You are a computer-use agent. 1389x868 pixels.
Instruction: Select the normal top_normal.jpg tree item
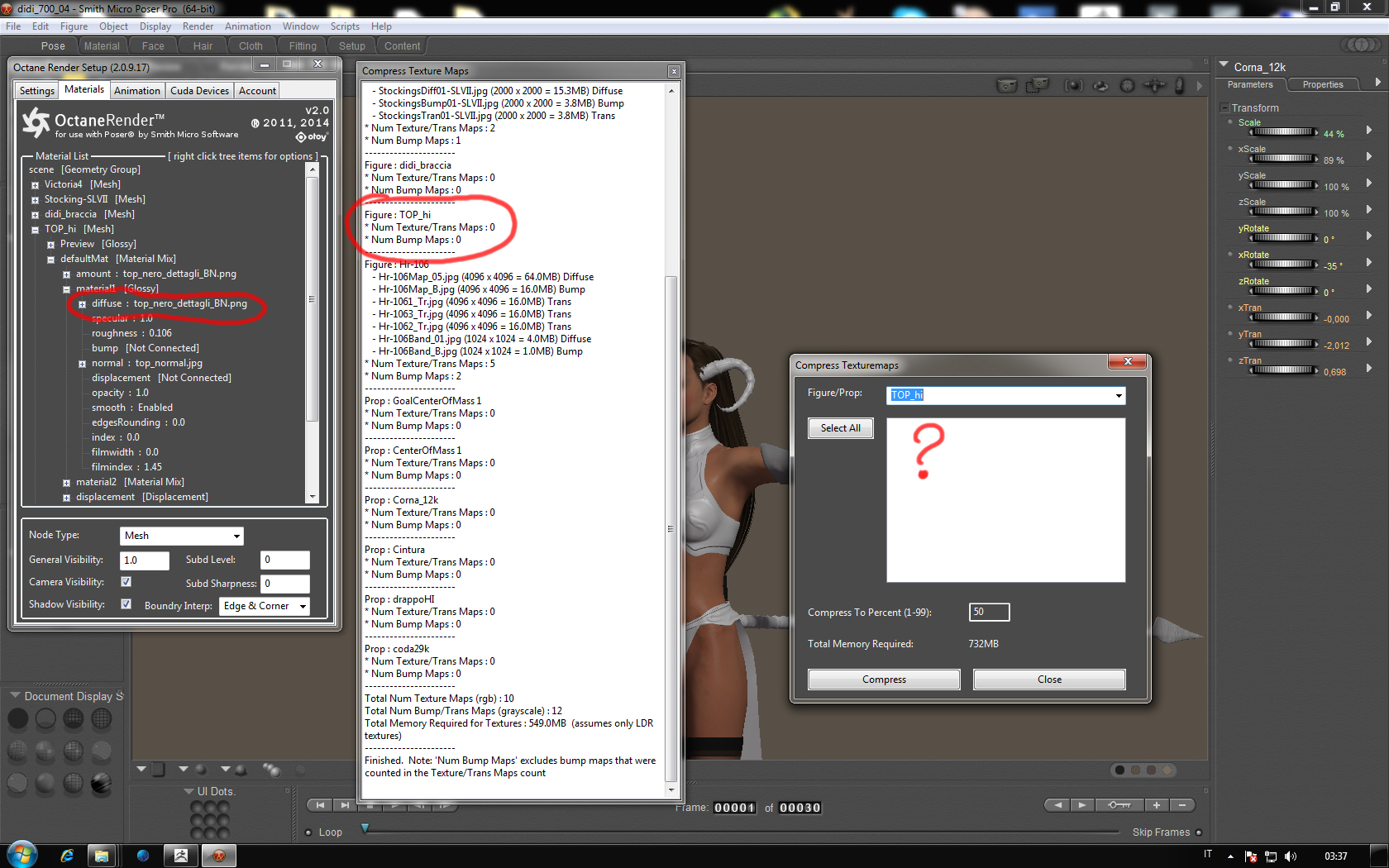point(147,363)
